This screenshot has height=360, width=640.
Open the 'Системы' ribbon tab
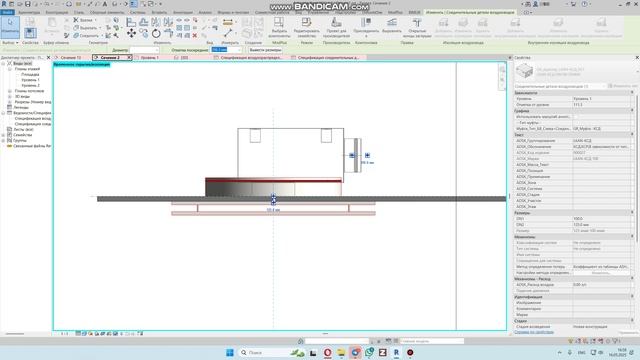[x=137, y=12]
